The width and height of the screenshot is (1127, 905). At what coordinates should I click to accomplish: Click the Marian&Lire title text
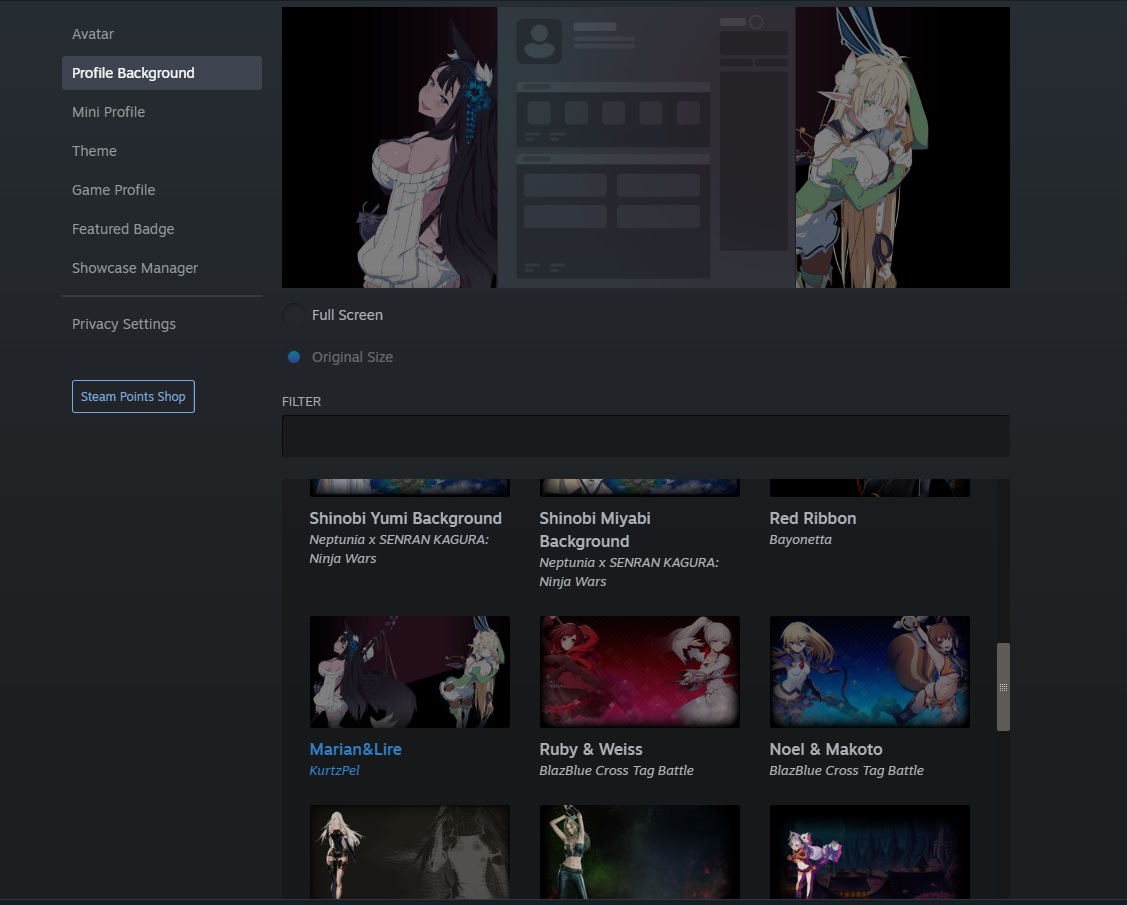click(355, 749)
